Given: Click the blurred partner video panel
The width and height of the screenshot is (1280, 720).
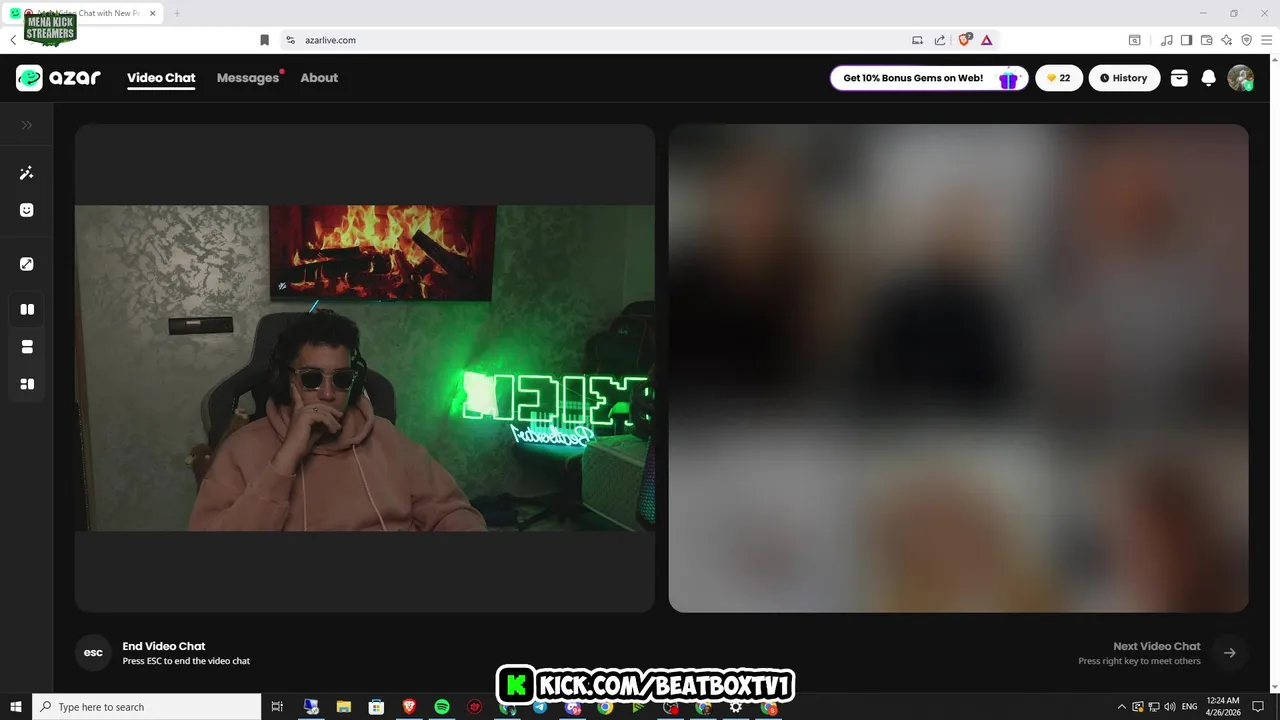Looking at the screenshot, I should 958,368.
